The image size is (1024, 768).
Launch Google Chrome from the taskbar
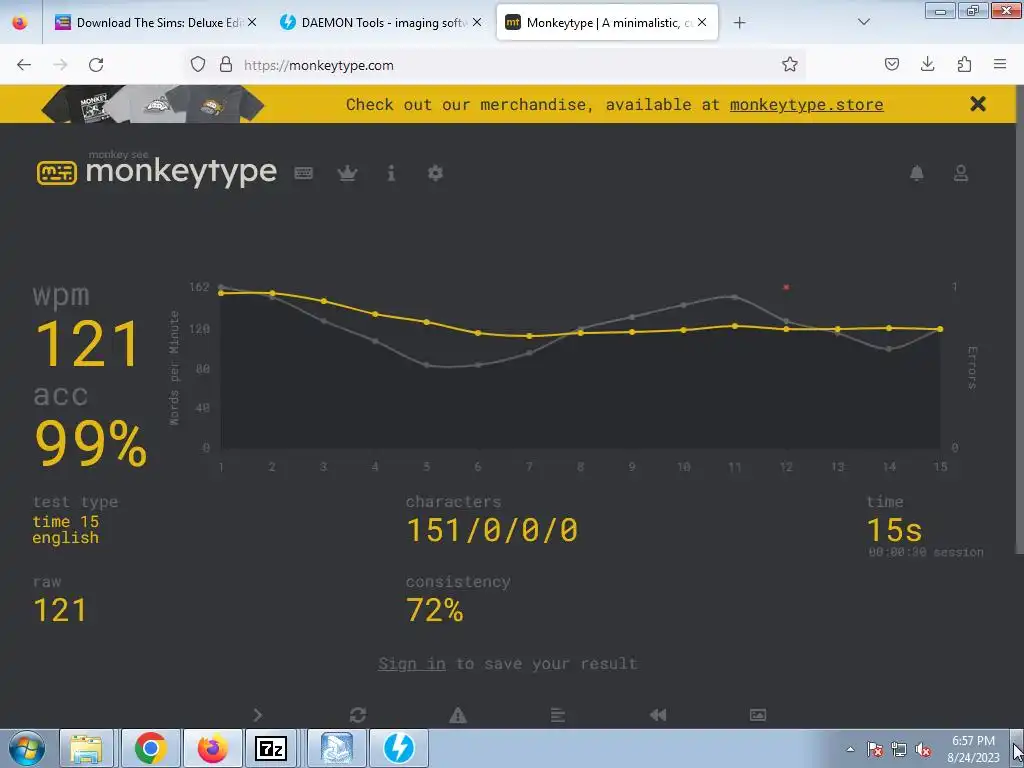[150, 748]
